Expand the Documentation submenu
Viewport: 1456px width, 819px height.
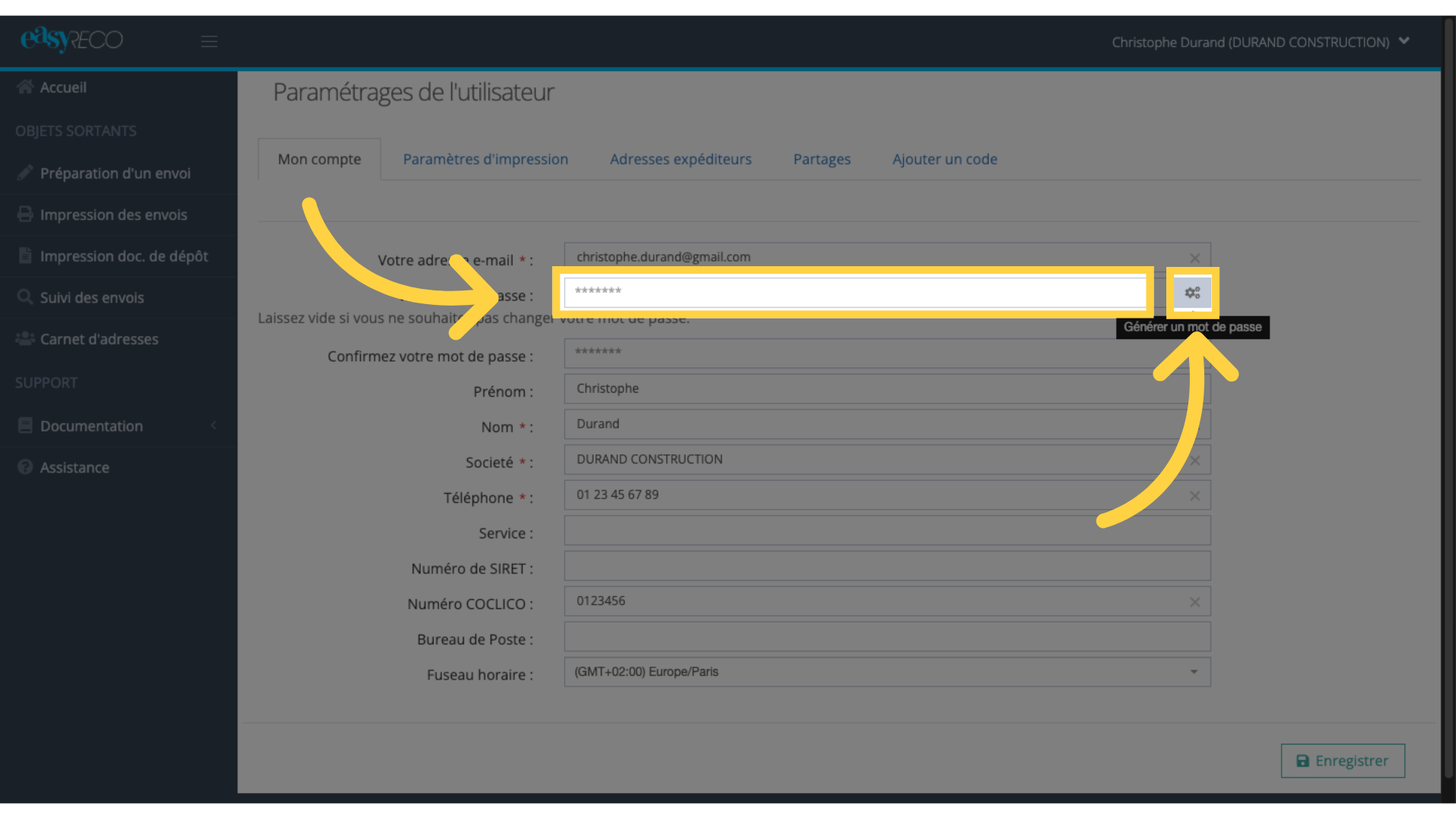point(118,425)
